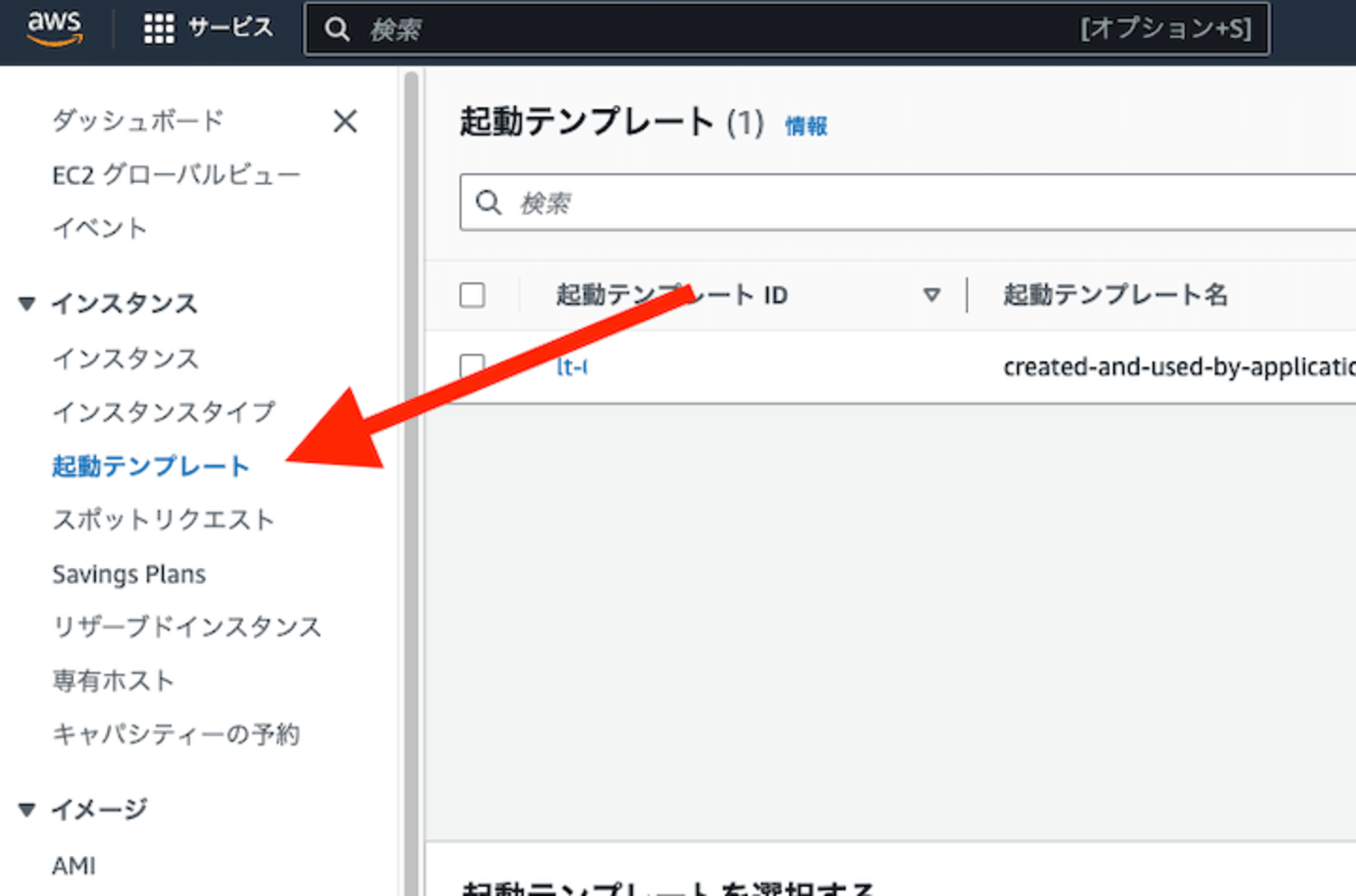Click magnifier icon in template filter field

tap(488, 203)
